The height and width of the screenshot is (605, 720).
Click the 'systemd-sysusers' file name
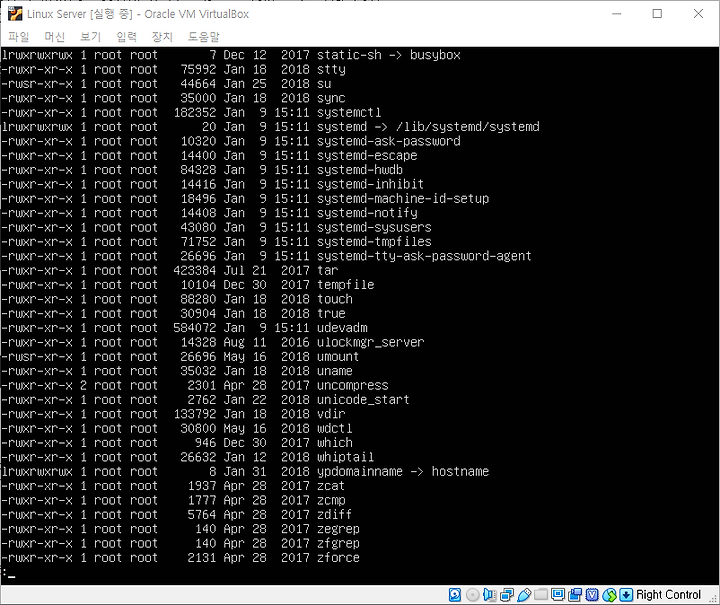[x=374, y=228]
